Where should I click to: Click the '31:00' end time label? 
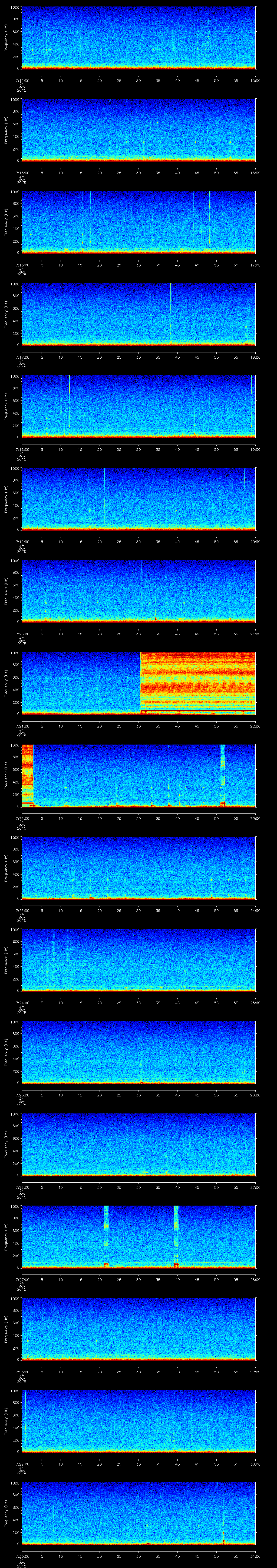tap(255, 1556)
